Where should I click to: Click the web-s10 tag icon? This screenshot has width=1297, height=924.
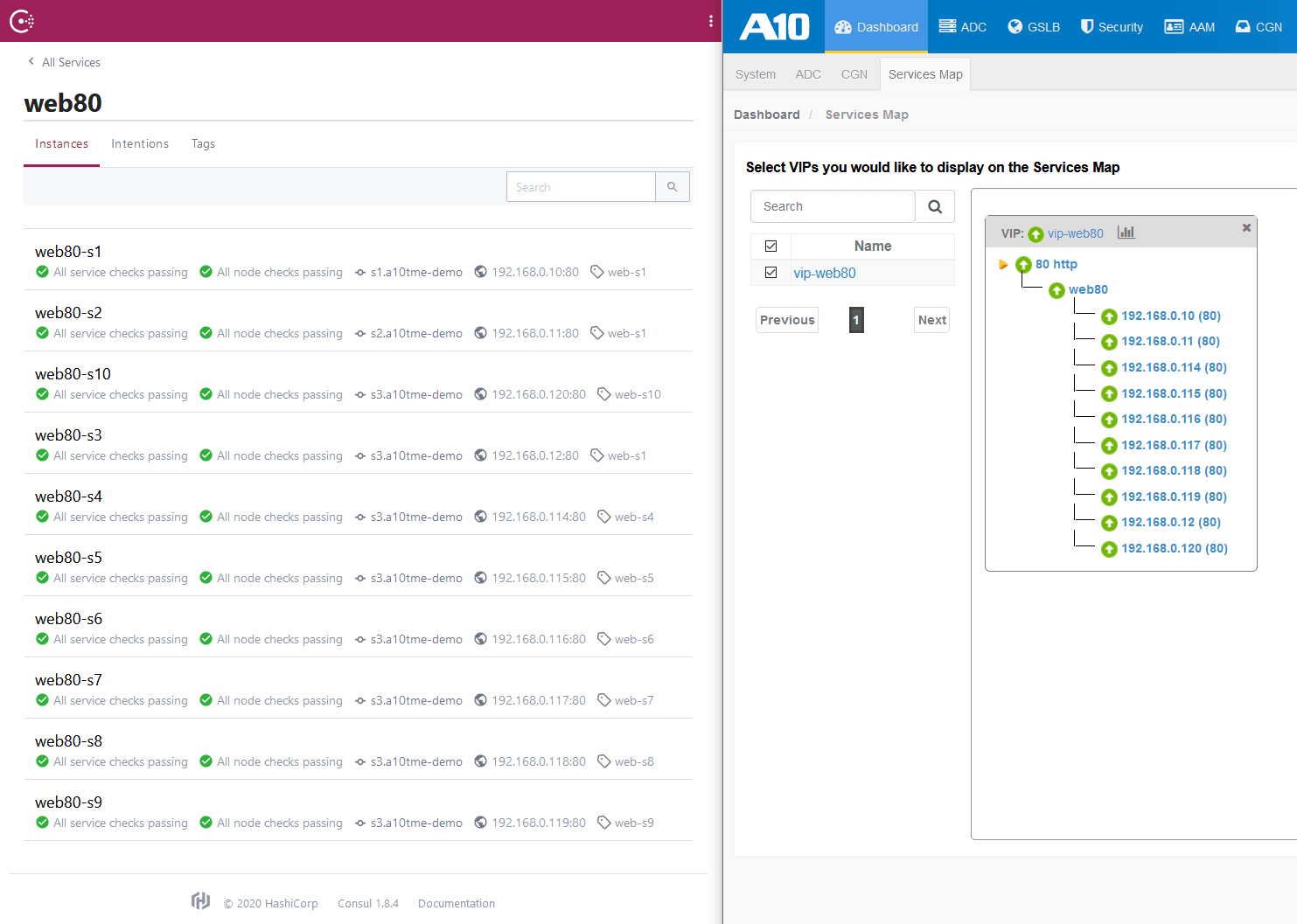coord(603,394)
